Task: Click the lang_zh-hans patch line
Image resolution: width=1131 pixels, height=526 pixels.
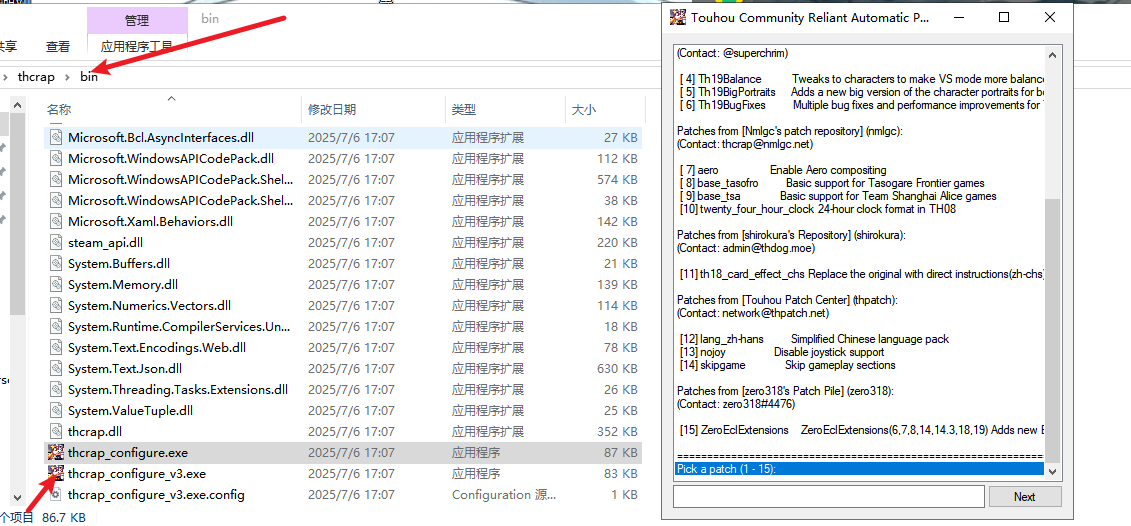Action: 814,338
